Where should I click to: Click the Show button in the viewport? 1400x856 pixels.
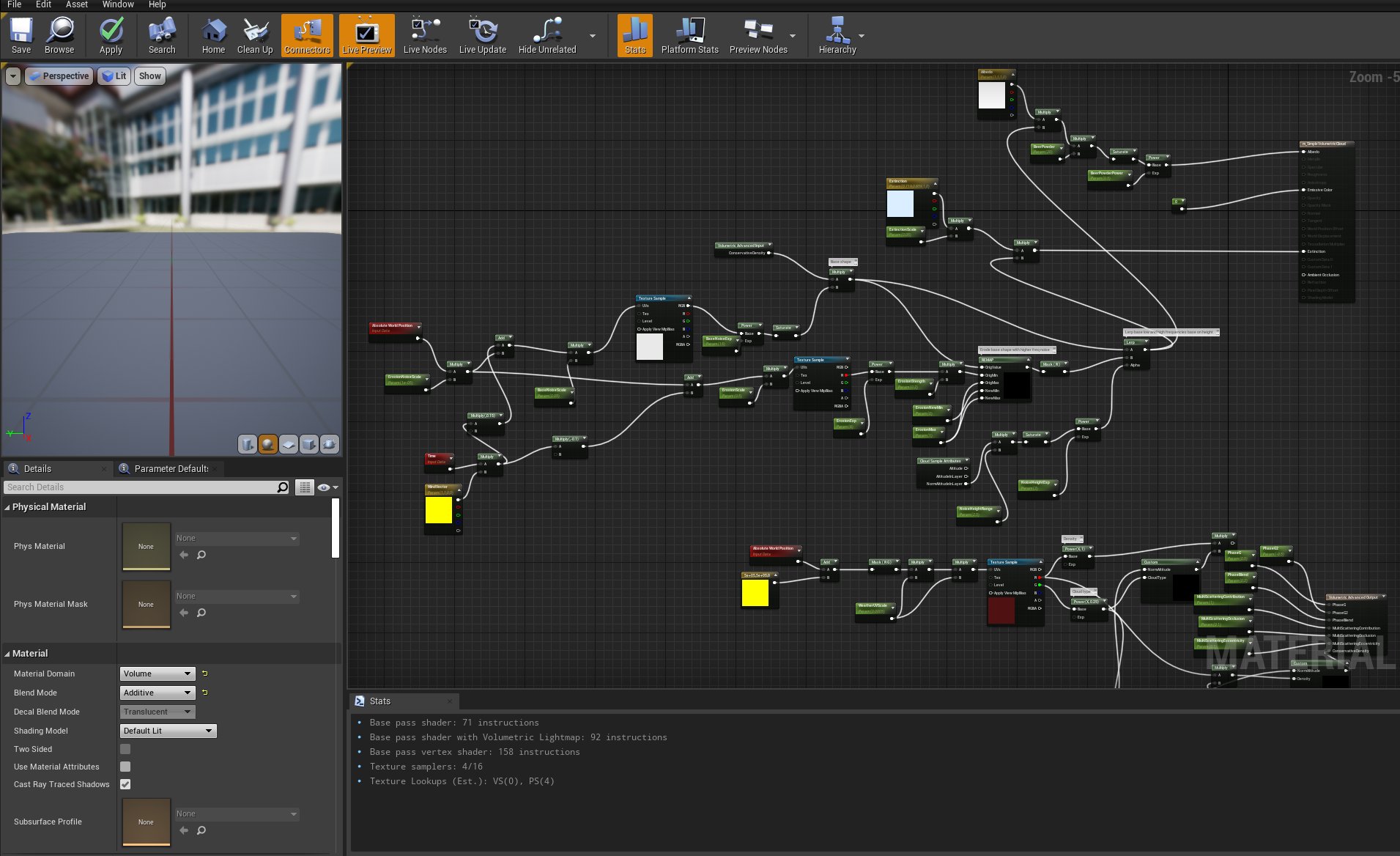coord(149,75)
